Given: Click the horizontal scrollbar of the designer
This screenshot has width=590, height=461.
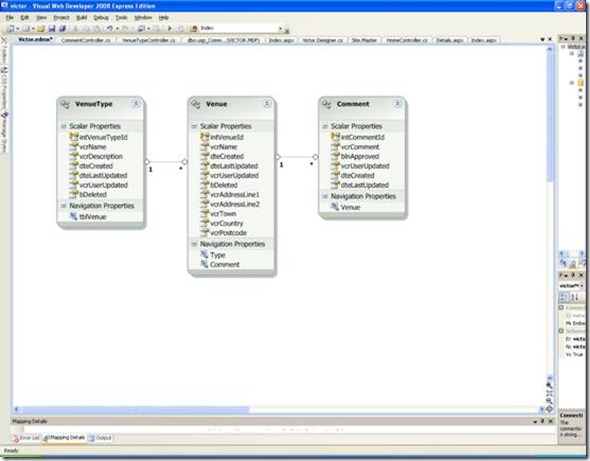Looking at the screenshot, I should pyautogui.click(x=279, y=409).
